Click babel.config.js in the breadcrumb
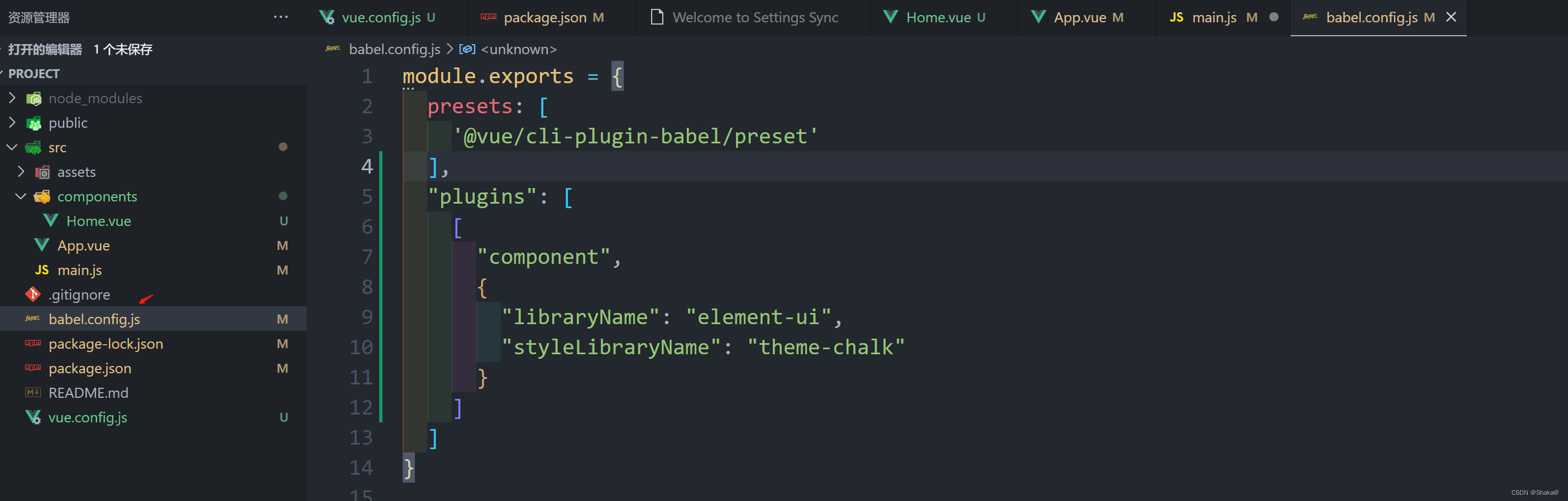This screenshot has width=1568, height=501. click(x=394, y=49)
